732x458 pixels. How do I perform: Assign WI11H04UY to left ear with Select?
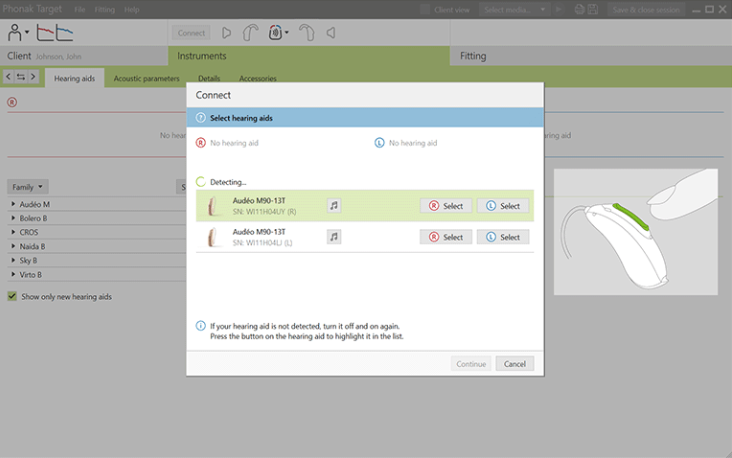coord(503,205)
